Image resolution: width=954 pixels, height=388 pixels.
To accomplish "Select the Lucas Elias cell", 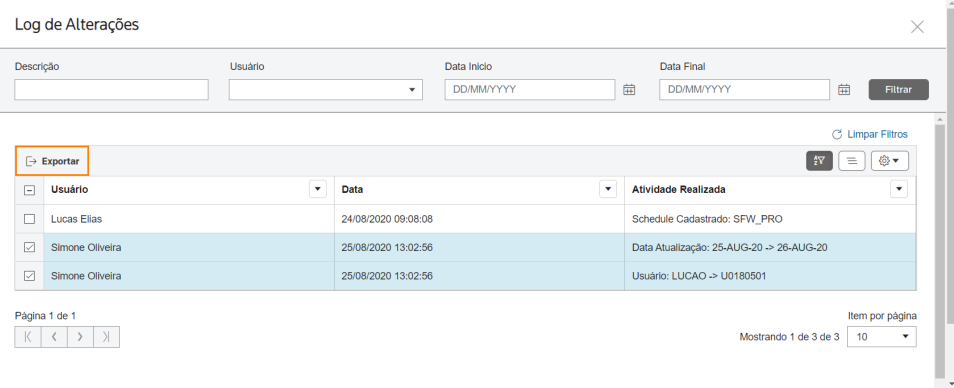I will pos(189,219).
